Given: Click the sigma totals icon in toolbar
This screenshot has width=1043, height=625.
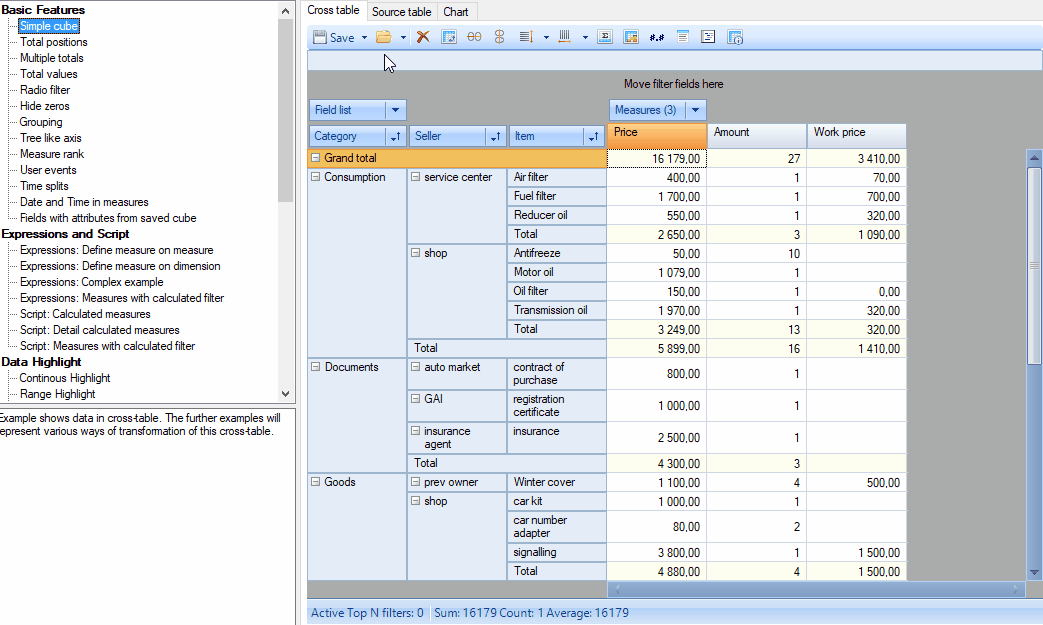Looking at the screenshot, I should (x=604, y=37).
